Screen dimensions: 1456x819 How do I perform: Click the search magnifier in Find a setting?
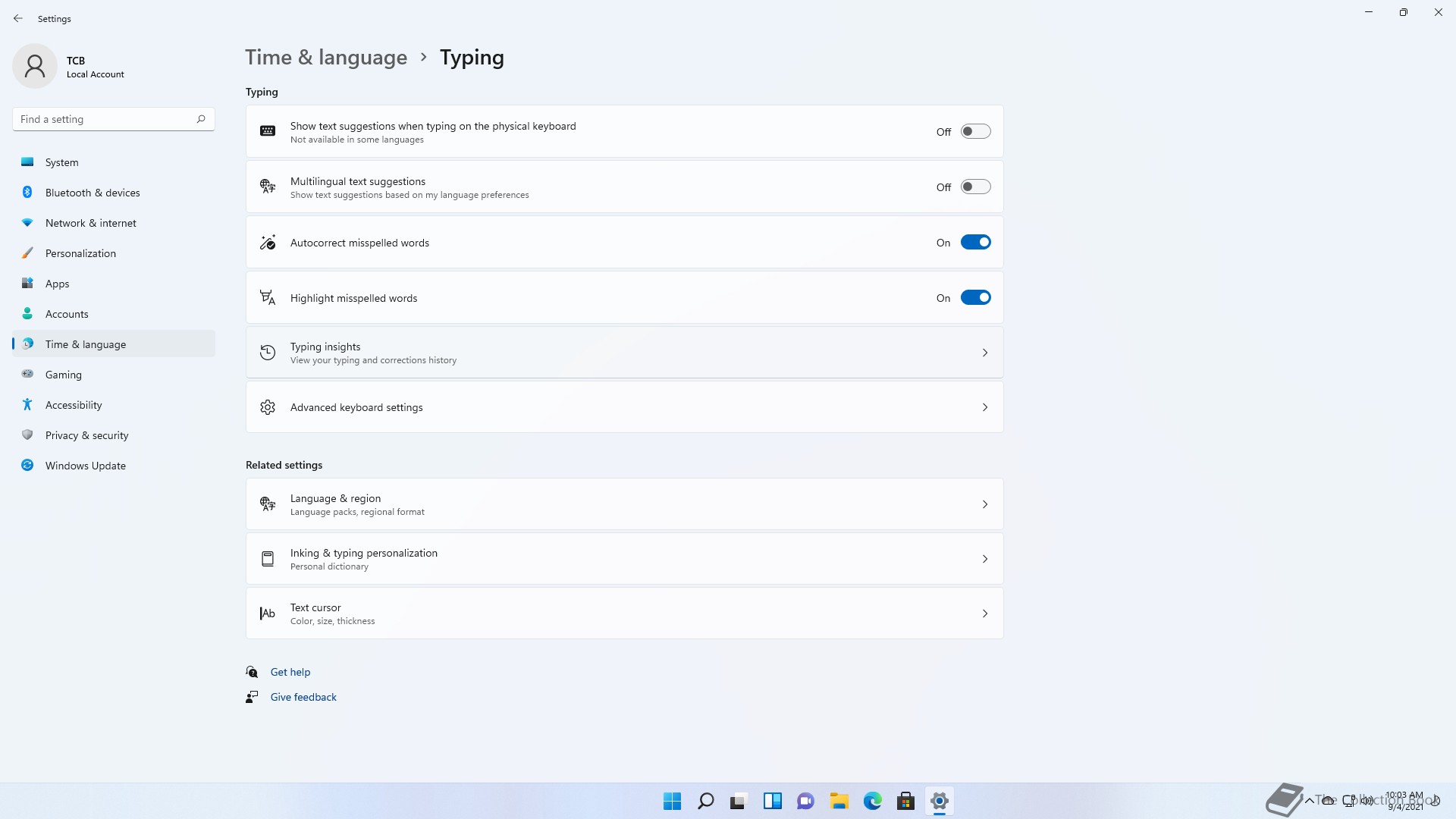pos(201,119)
